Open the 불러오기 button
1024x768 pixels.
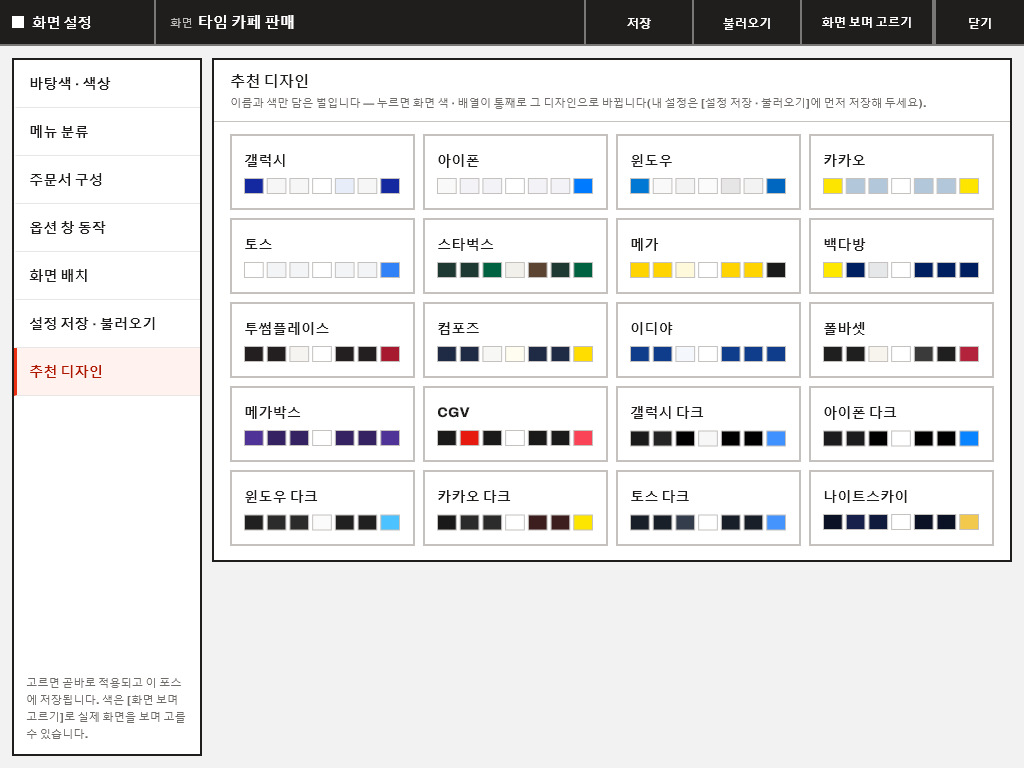tap(746, 22)
